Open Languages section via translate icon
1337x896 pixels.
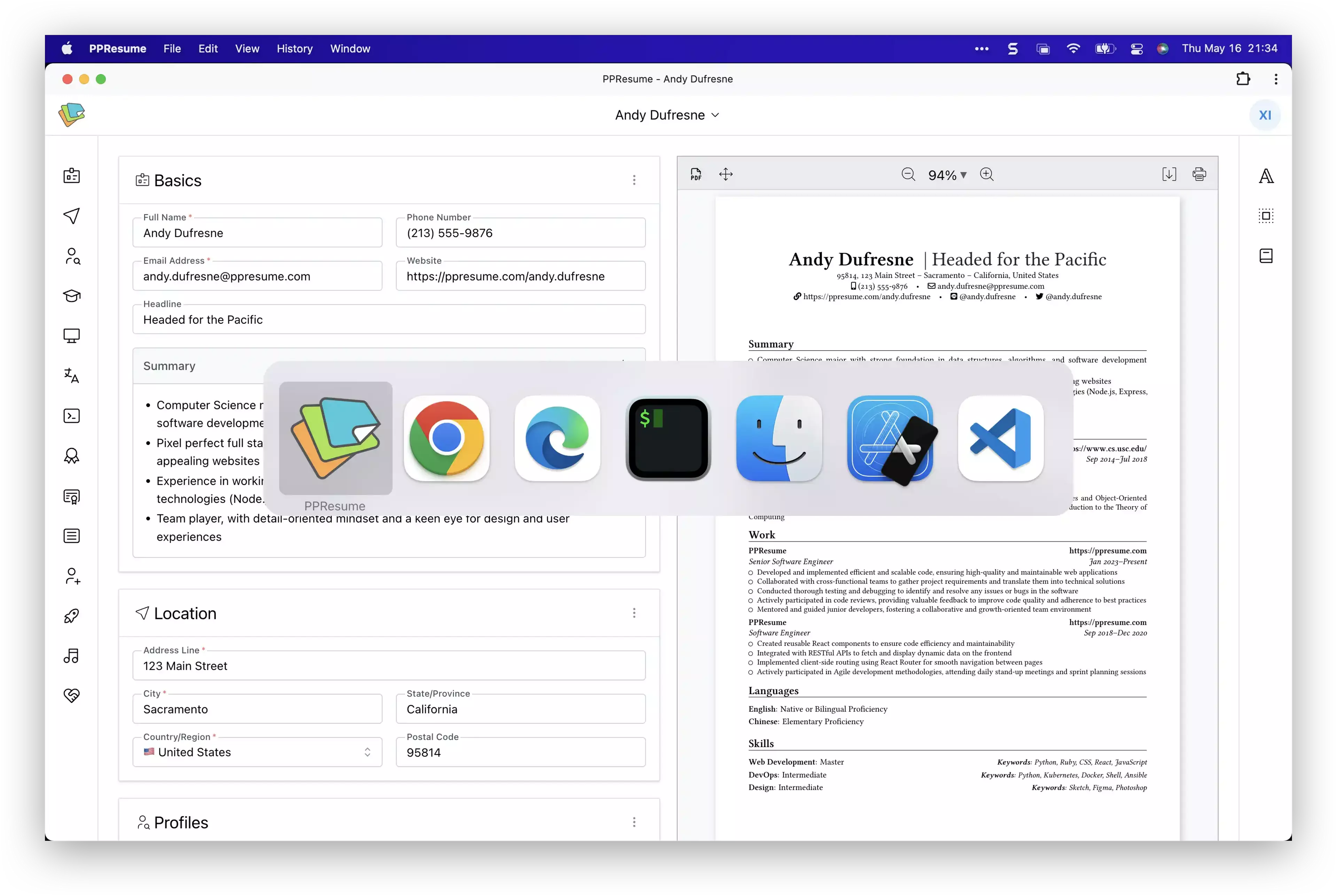(x=71, y=376)
